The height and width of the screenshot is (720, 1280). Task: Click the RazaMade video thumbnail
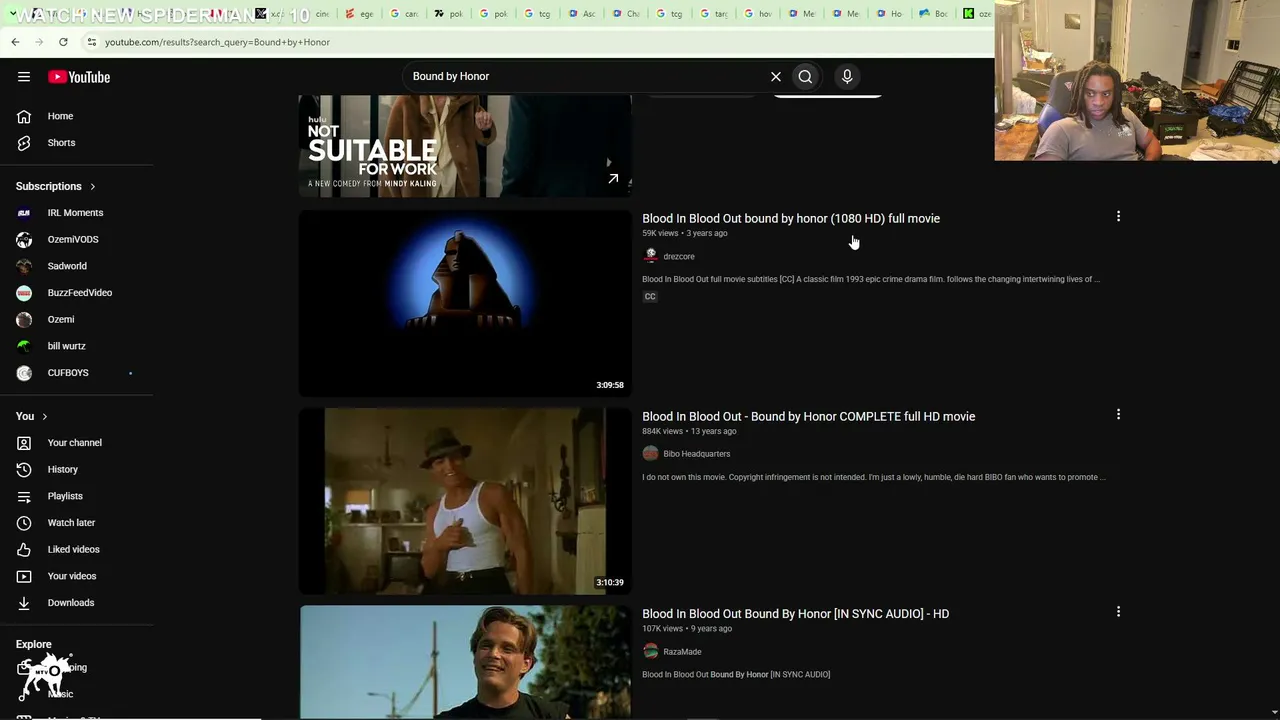pyautogui.click(x=465, y=662)
